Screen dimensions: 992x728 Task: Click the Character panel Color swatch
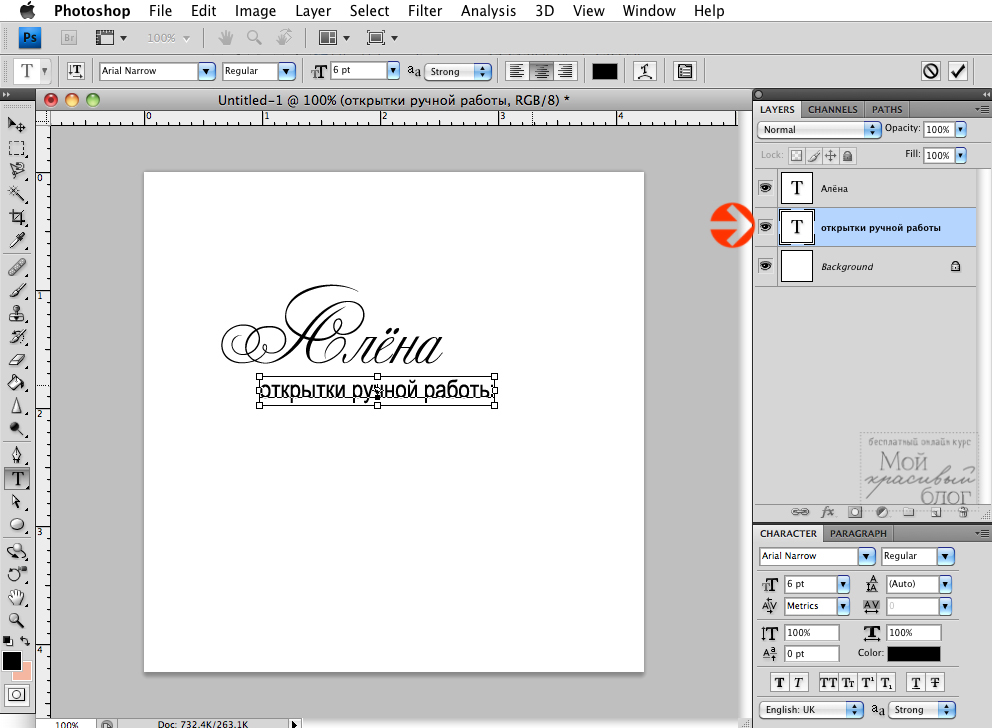(x=913, y=654)
